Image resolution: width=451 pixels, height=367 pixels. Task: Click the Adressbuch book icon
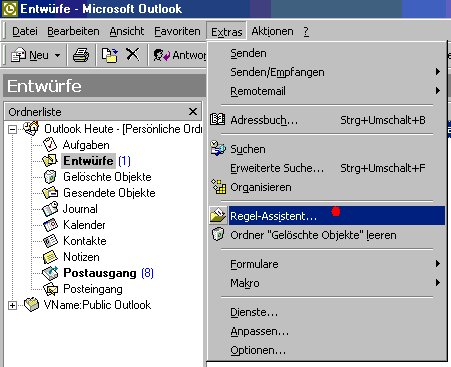click(218, 119)
